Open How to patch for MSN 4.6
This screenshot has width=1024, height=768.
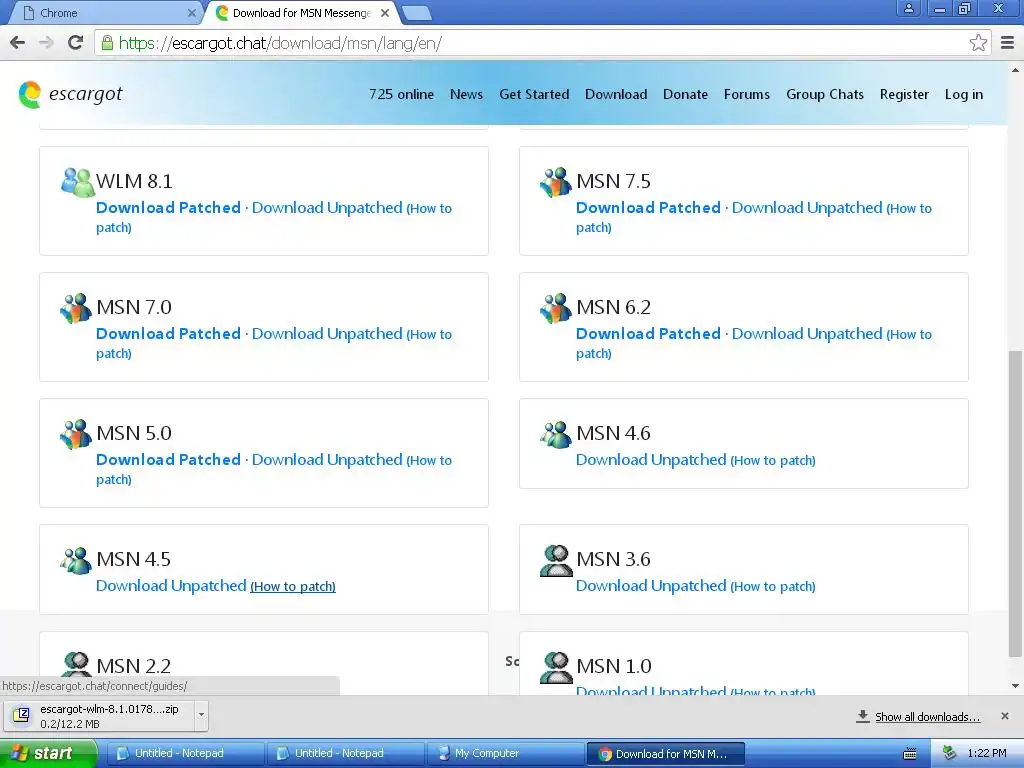[x=773, y=460]
